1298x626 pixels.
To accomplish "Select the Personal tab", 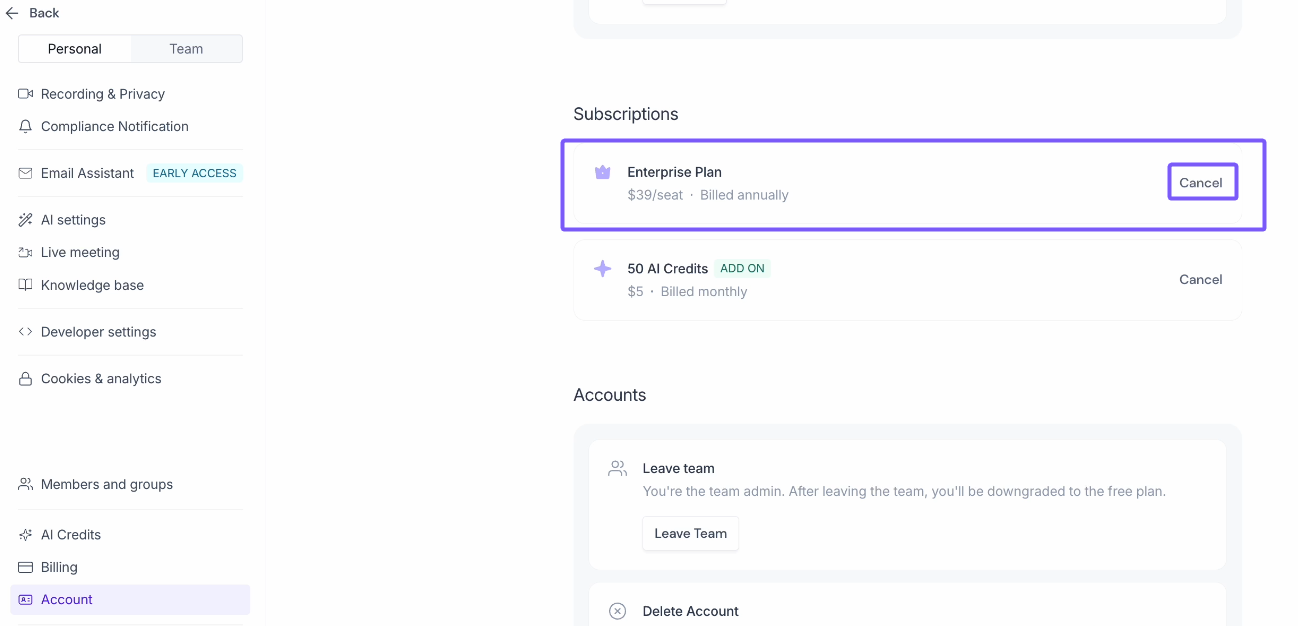I will point(75,49).
